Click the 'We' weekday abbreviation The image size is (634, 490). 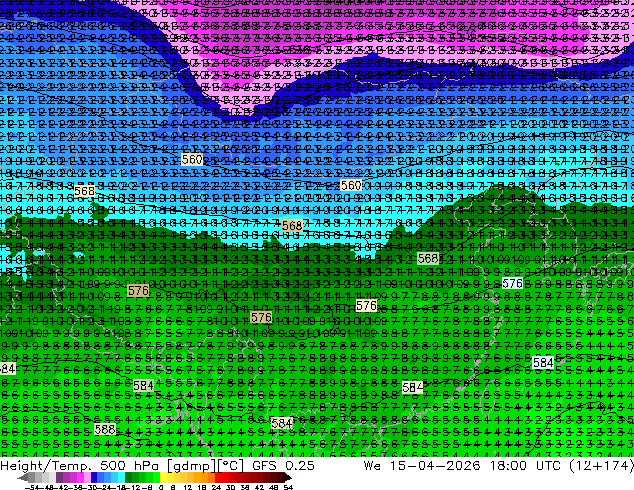point(372,466)
